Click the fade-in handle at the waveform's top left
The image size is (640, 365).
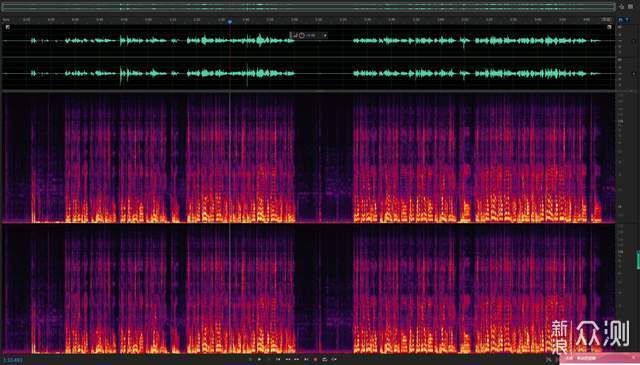pos(8,27)
